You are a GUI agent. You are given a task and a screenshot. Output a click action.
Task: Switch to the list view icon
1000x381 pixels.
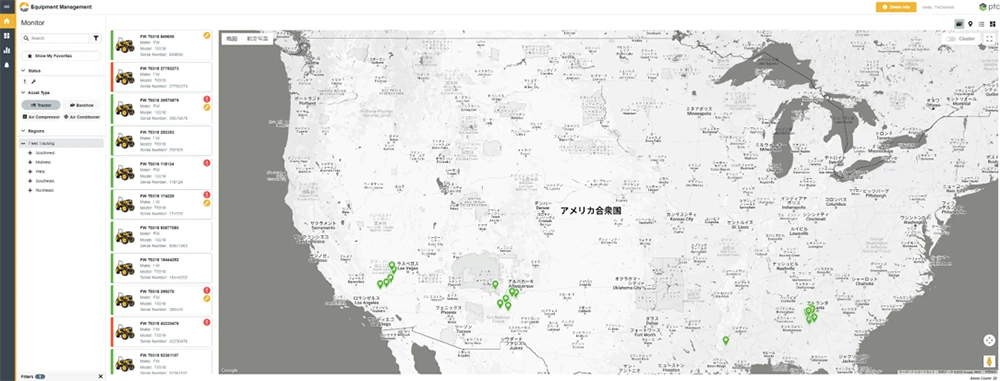pyautogui.click(x=981, y=24)
